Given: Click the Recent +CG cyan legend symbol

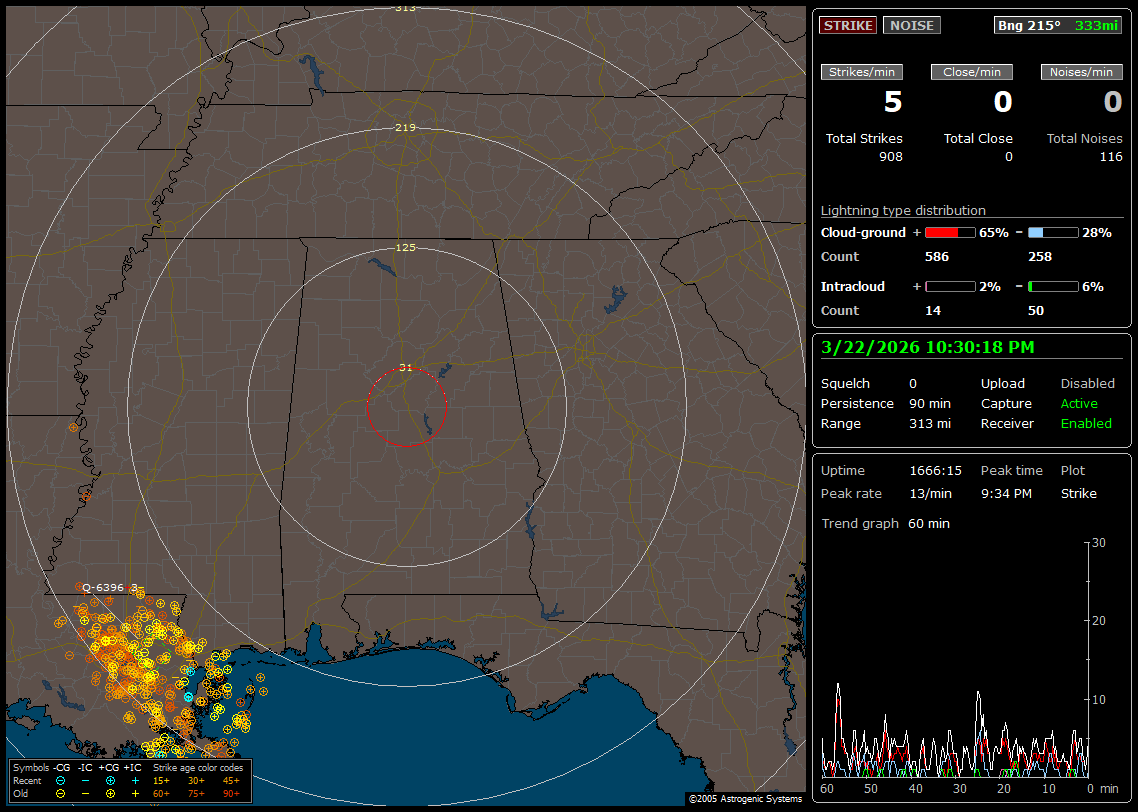Looking at the screenshot, I should pyautogui.click(x=110, y=780).
